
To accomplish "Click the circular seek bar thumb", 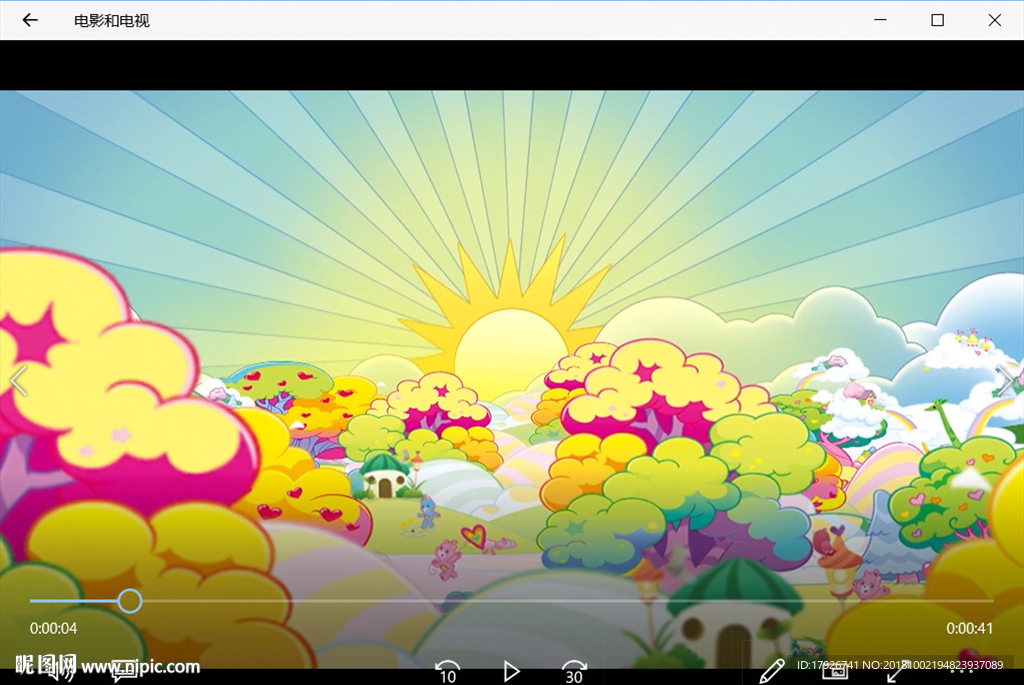I will (130, 601).
